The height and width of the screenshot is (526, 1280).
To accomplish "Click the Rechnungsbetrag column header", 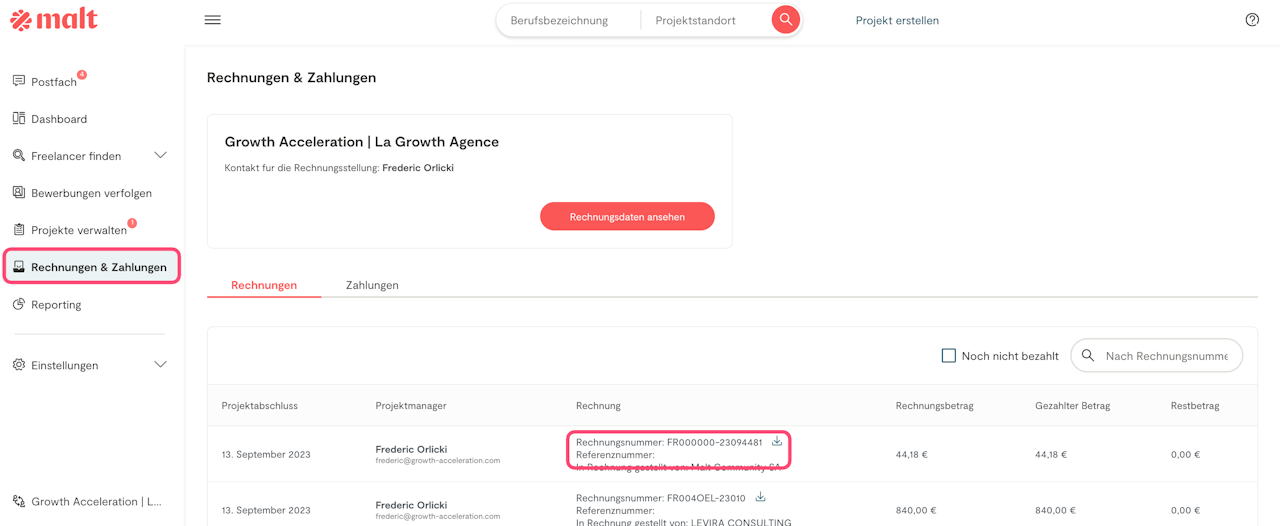I will 934,405.
